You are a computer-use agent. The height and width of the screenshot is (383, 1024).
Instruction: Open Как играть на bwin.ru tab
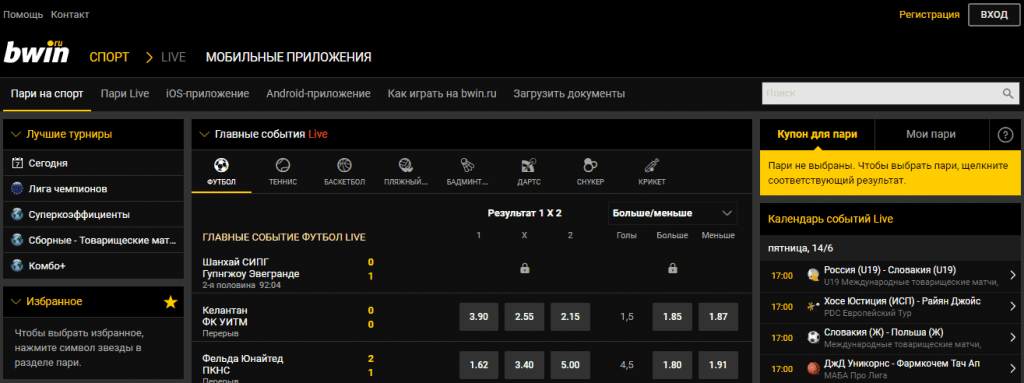(442, 93)
